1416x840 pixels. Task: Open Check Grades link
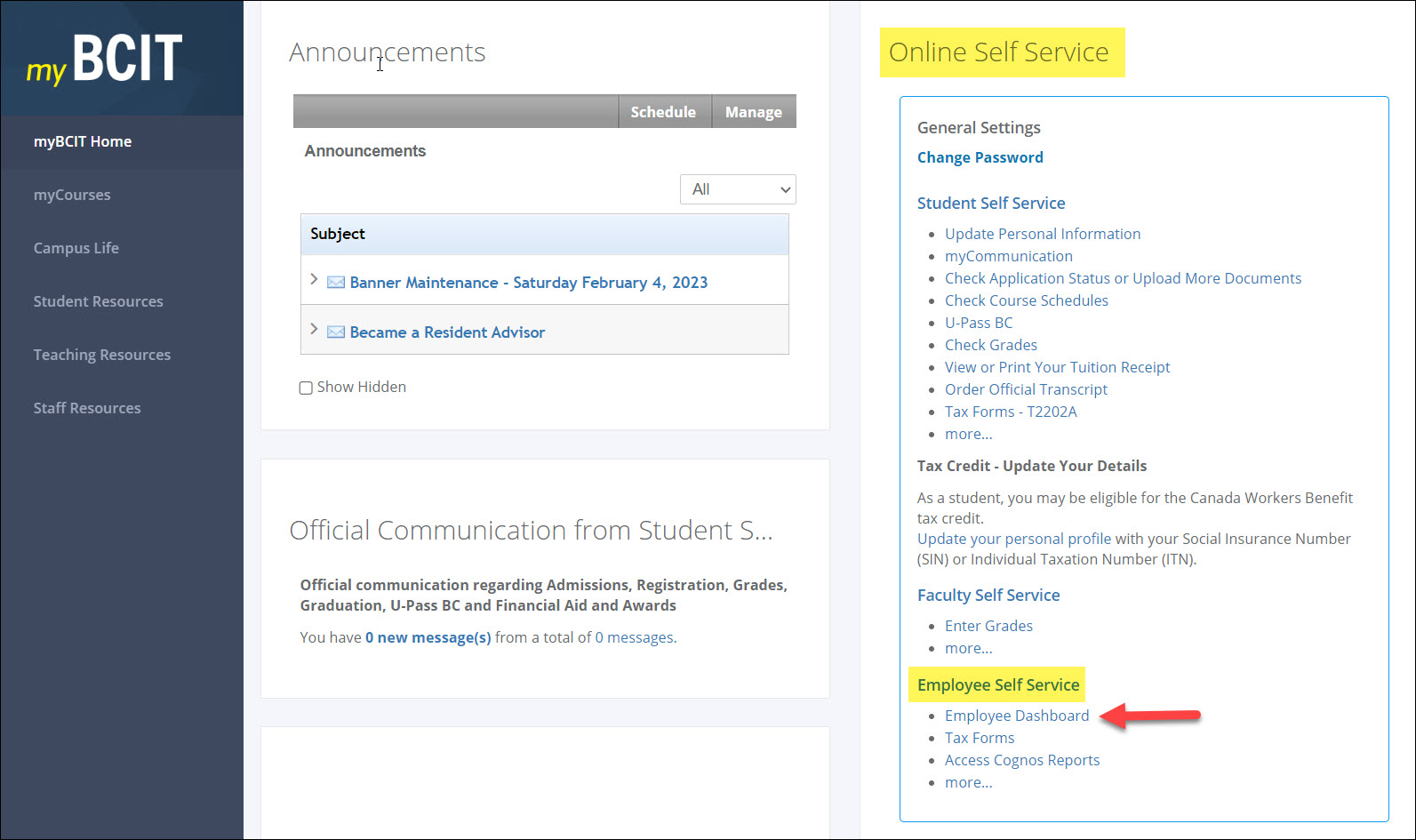[990, 345]
